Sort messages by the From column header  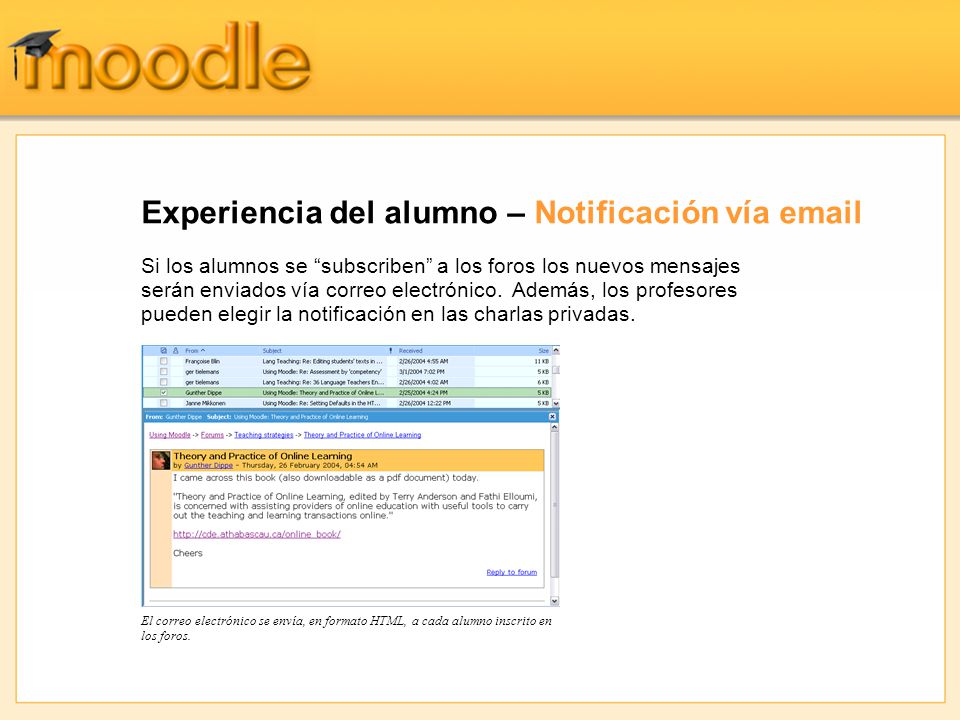(x=195, y=351)
